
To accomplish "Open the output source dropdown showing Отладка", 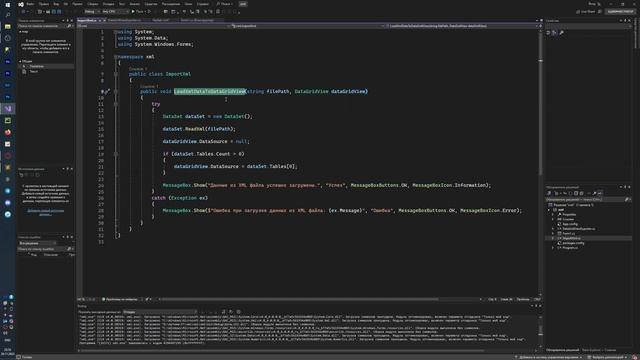I will pos(160,312).
